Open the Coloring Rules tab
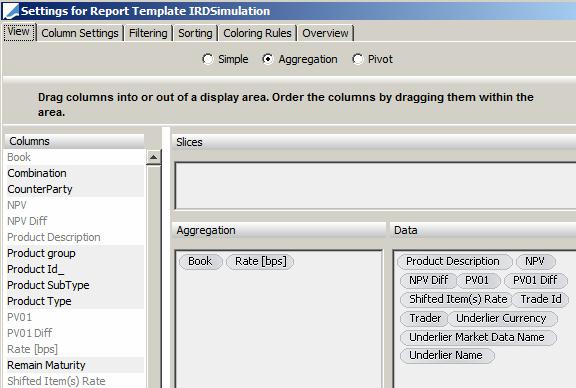 tap(258, 33)
